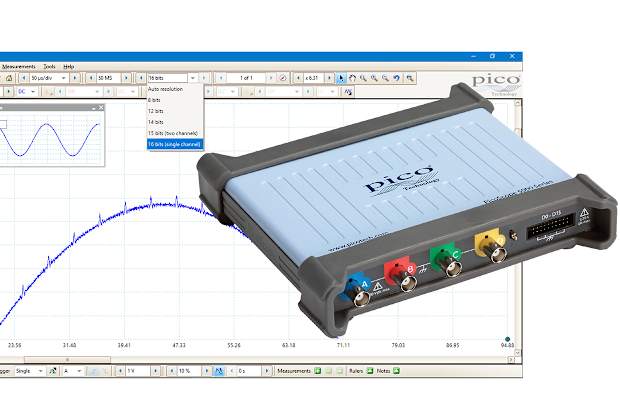Open the Tools menu
The image size is (620, 413).
[x=49, y=66]
